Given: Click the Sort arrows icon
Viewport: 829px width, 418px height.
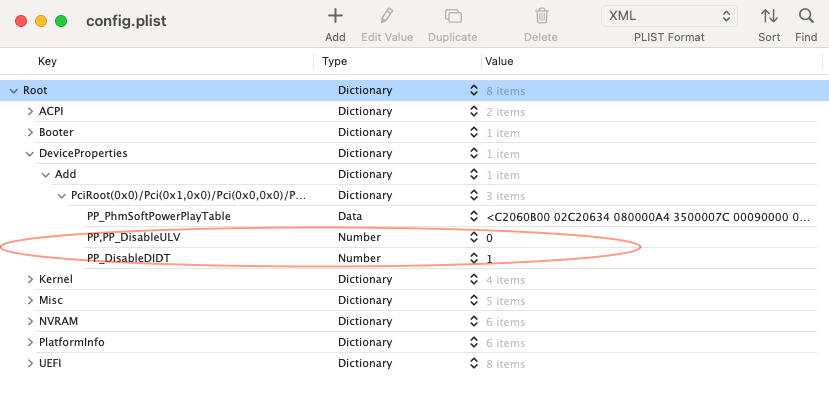Looking at the screenshot, I should pos(769,16).
